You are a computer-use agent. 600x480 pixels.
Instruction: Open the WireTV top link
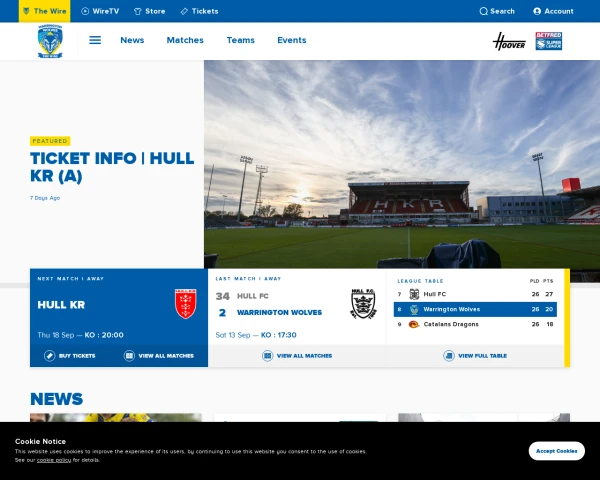click(x=100, y=11)
